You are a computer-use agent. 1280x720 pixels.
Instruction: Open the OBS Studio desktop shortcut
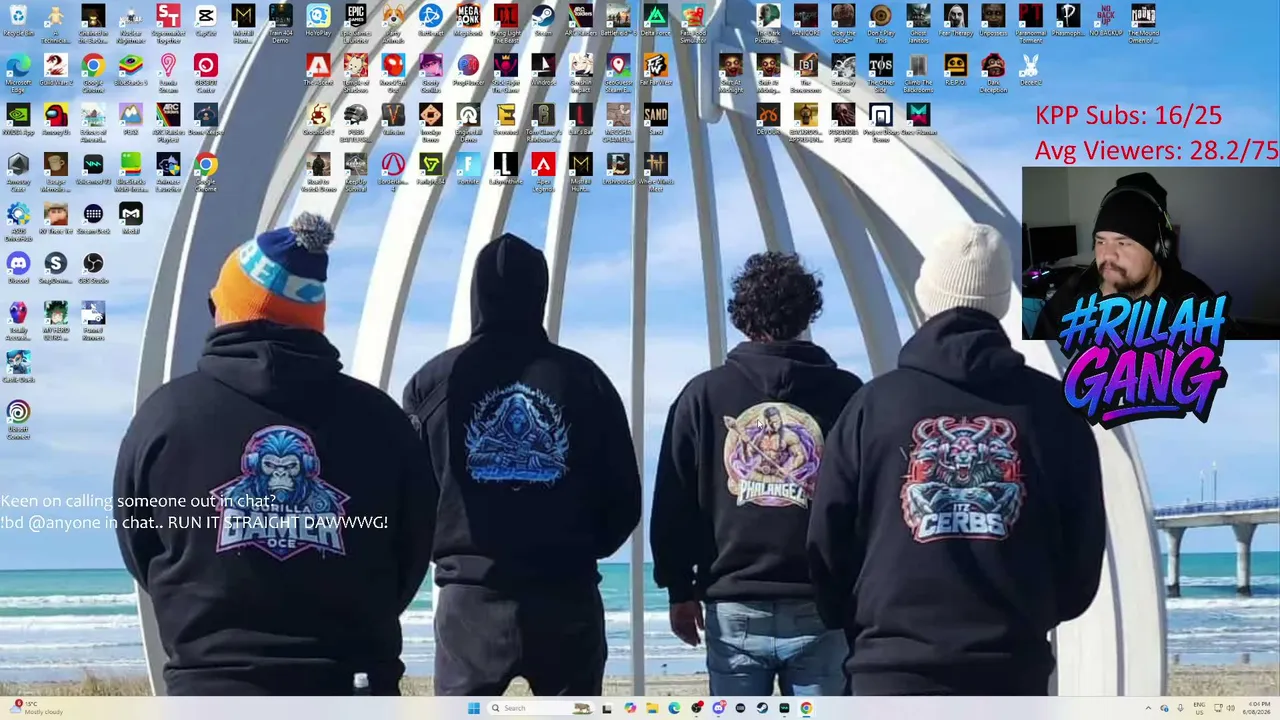point(93,267)
